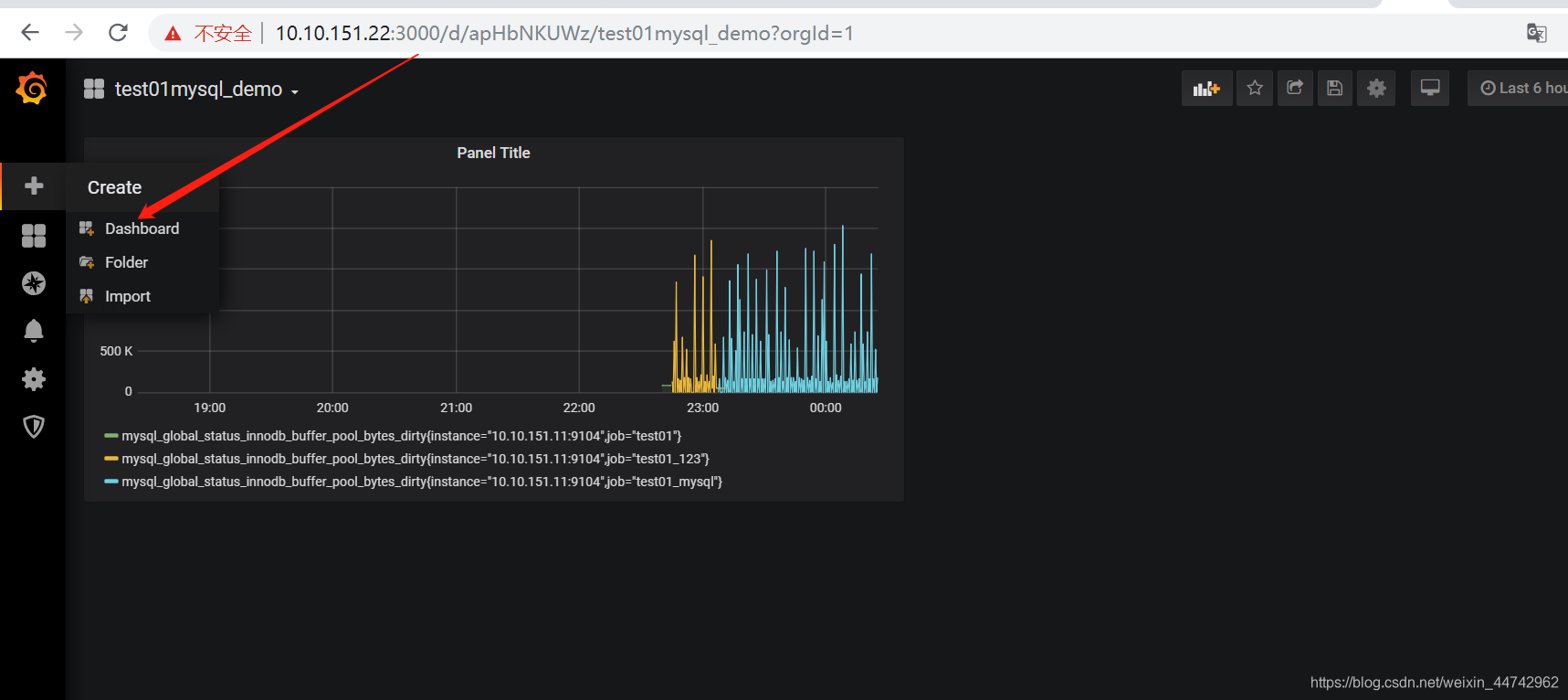The image size is (1568, 700).
Task: Click the 21:00 x-axis time label
Action: [456, 408]
